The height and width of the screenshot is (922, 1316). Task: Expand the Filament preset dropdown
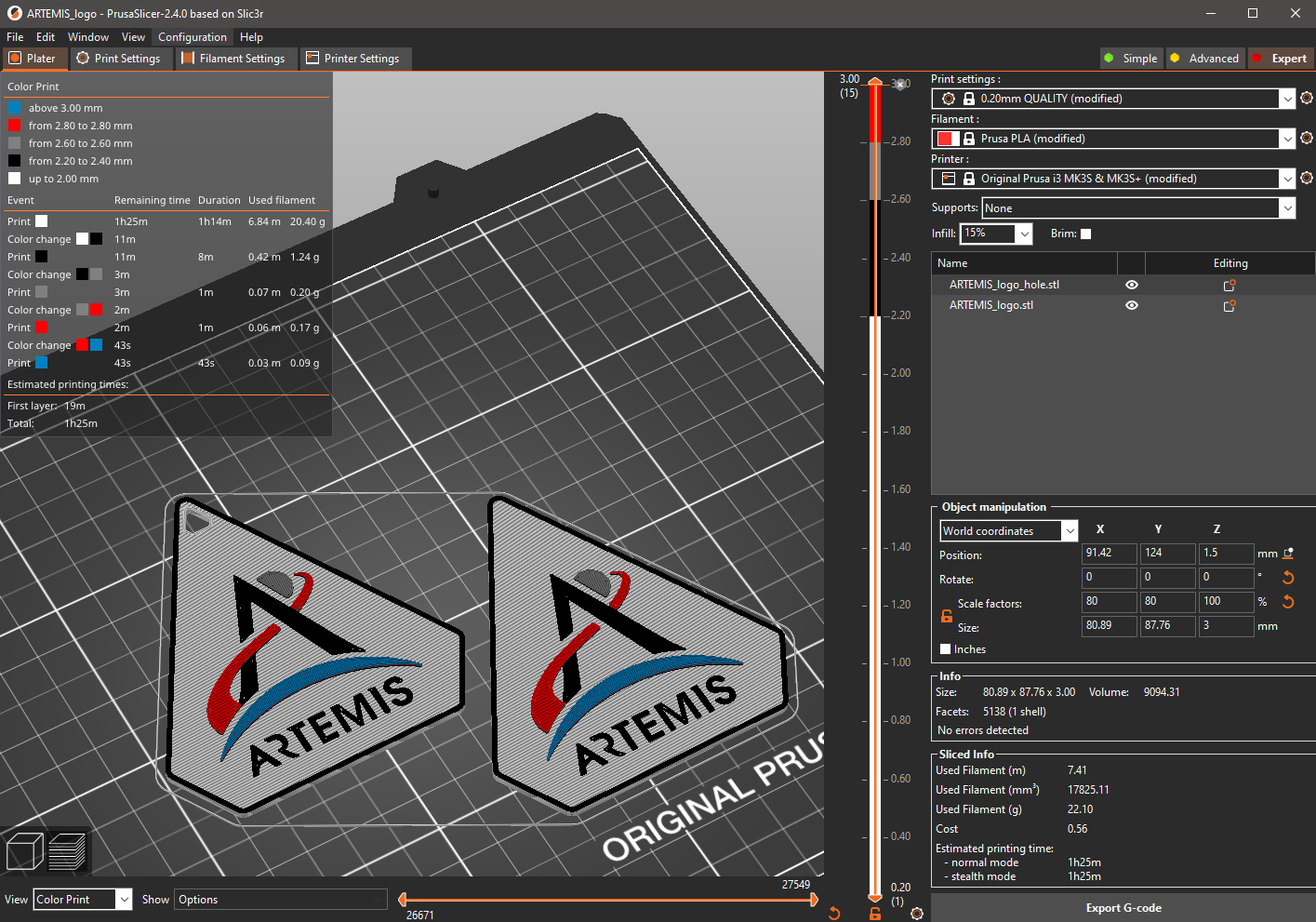pos(1287,139)
